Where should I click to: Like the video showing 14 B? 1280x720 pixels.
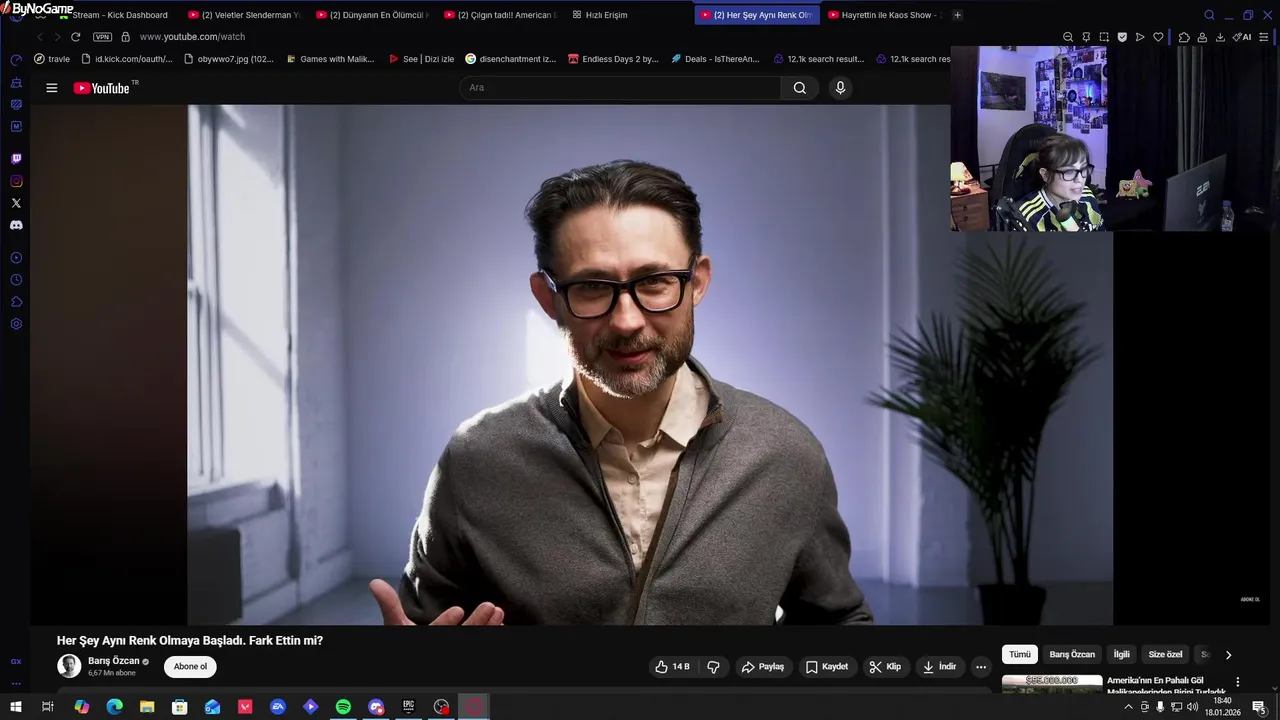point(673,667)
